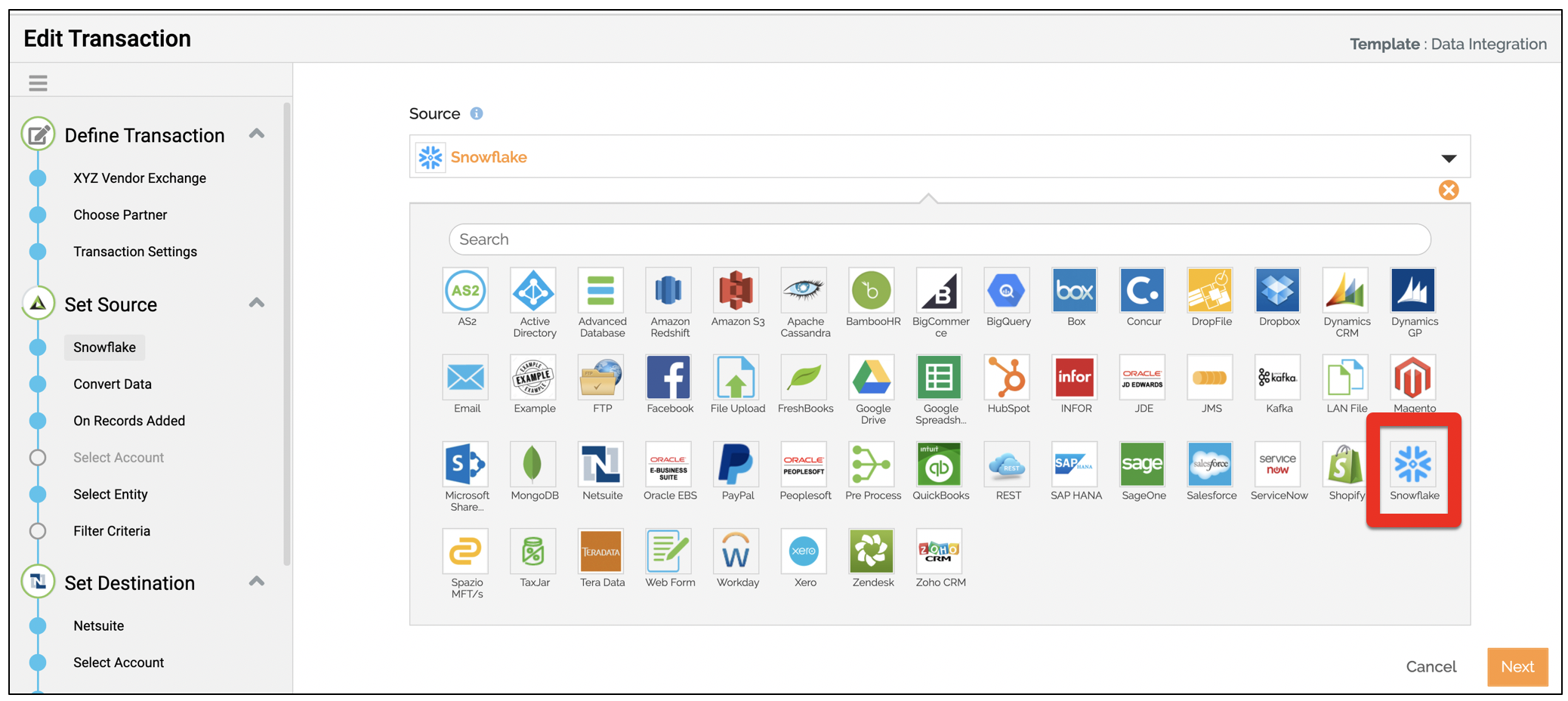Close the application picker panel

1448,190
